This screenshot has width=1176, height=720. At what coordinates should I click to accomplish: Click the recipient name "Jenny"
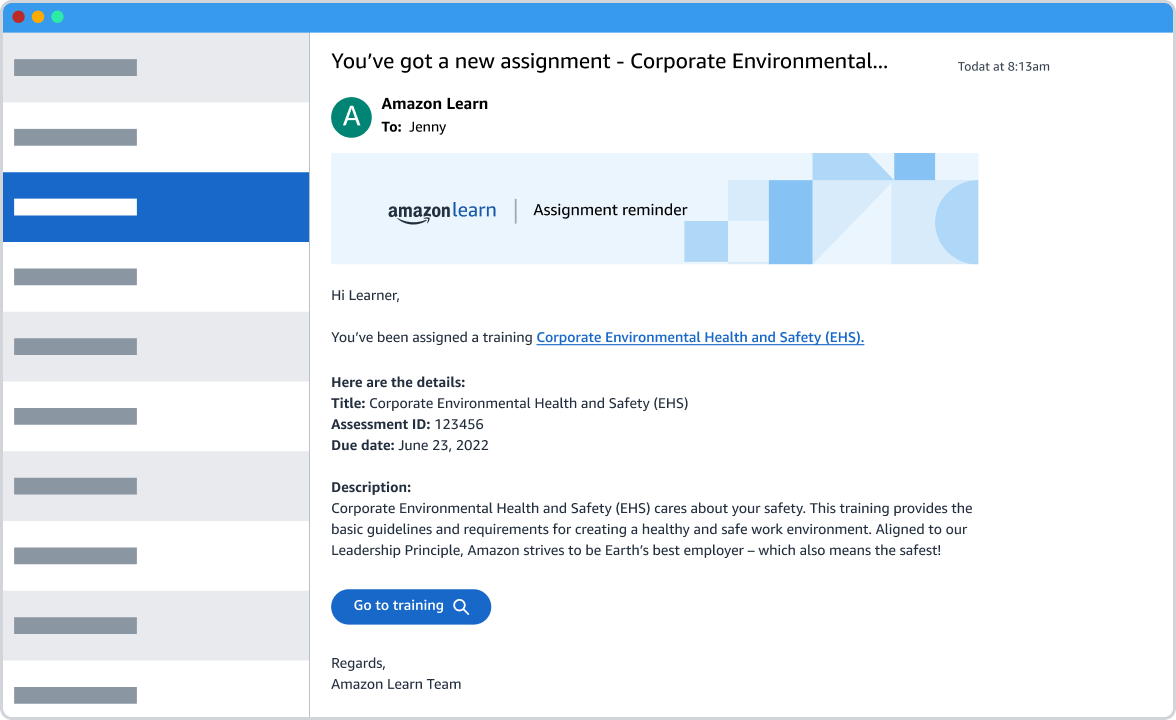(x=428, y=127)
